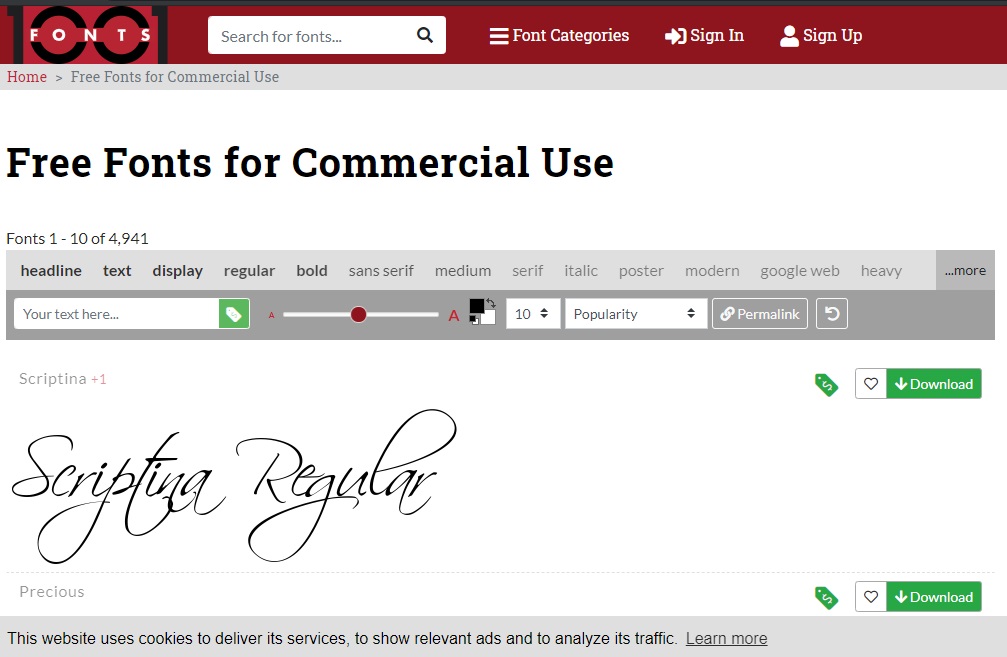The image size is (1007, 657).
Task: Open the Learn more cookies link
Action: click(726, 638)
